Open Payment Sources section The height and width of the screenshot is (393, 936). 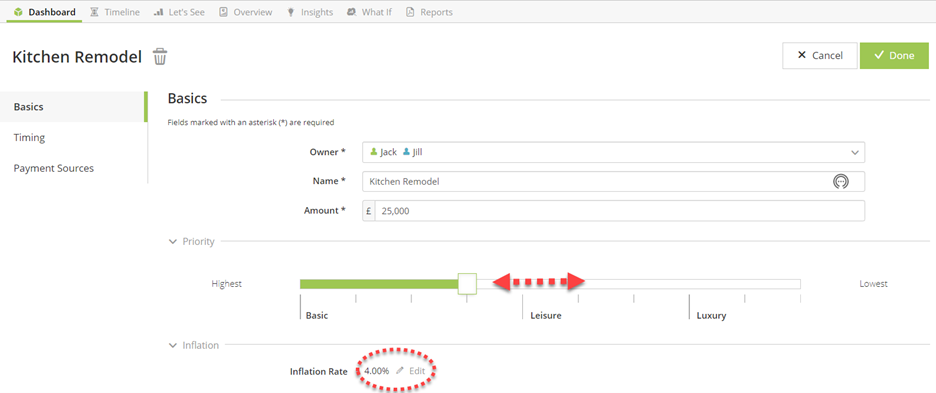(73, 168)
